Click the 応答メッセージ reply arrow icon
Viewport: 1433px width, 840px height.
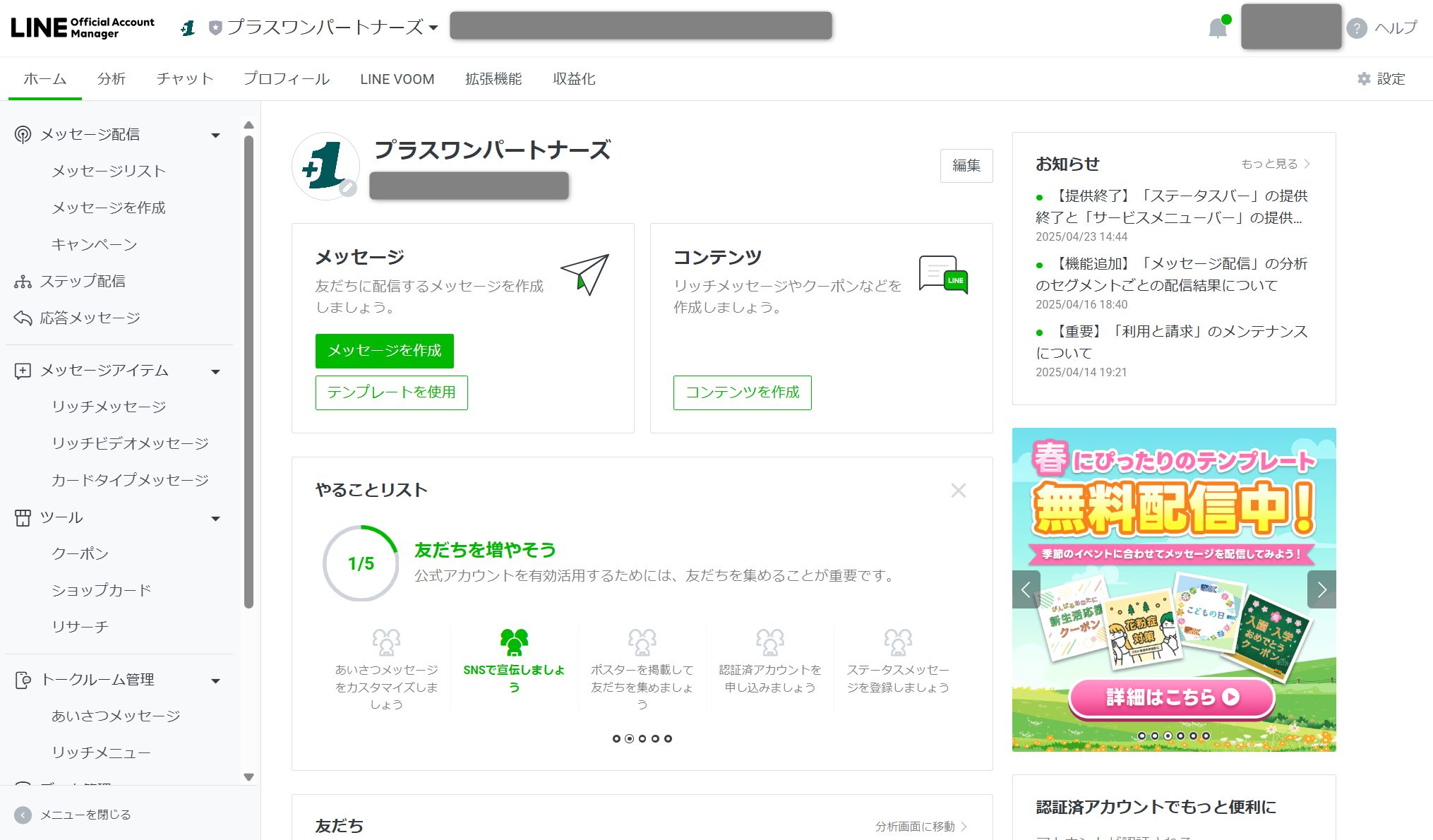(23, 318)
